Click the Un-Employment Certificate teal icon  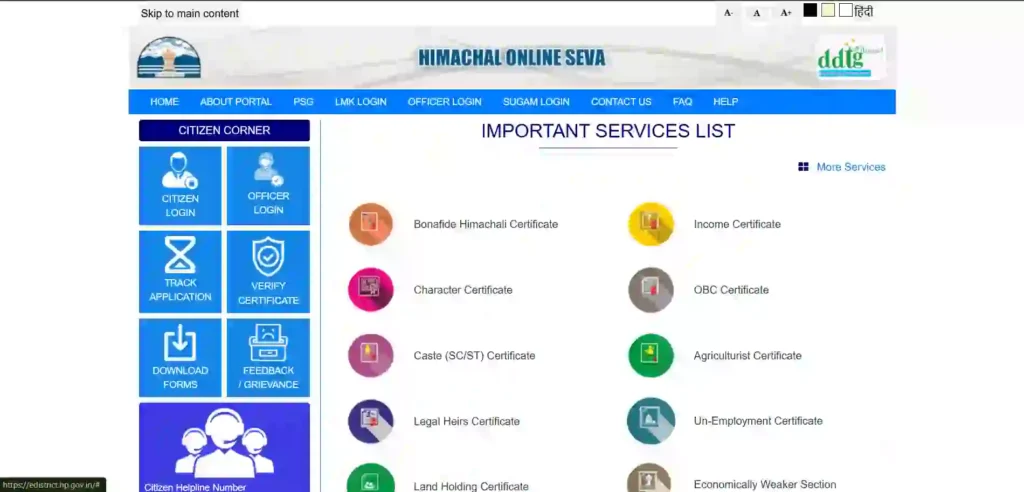(650, 421)
